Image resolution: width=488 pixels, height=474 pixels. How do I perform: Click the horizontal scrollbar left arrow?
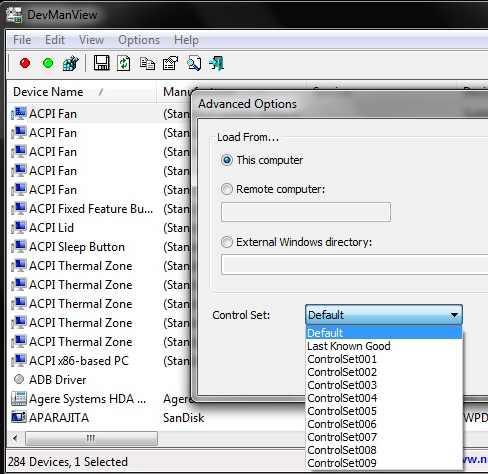point(15,438)
